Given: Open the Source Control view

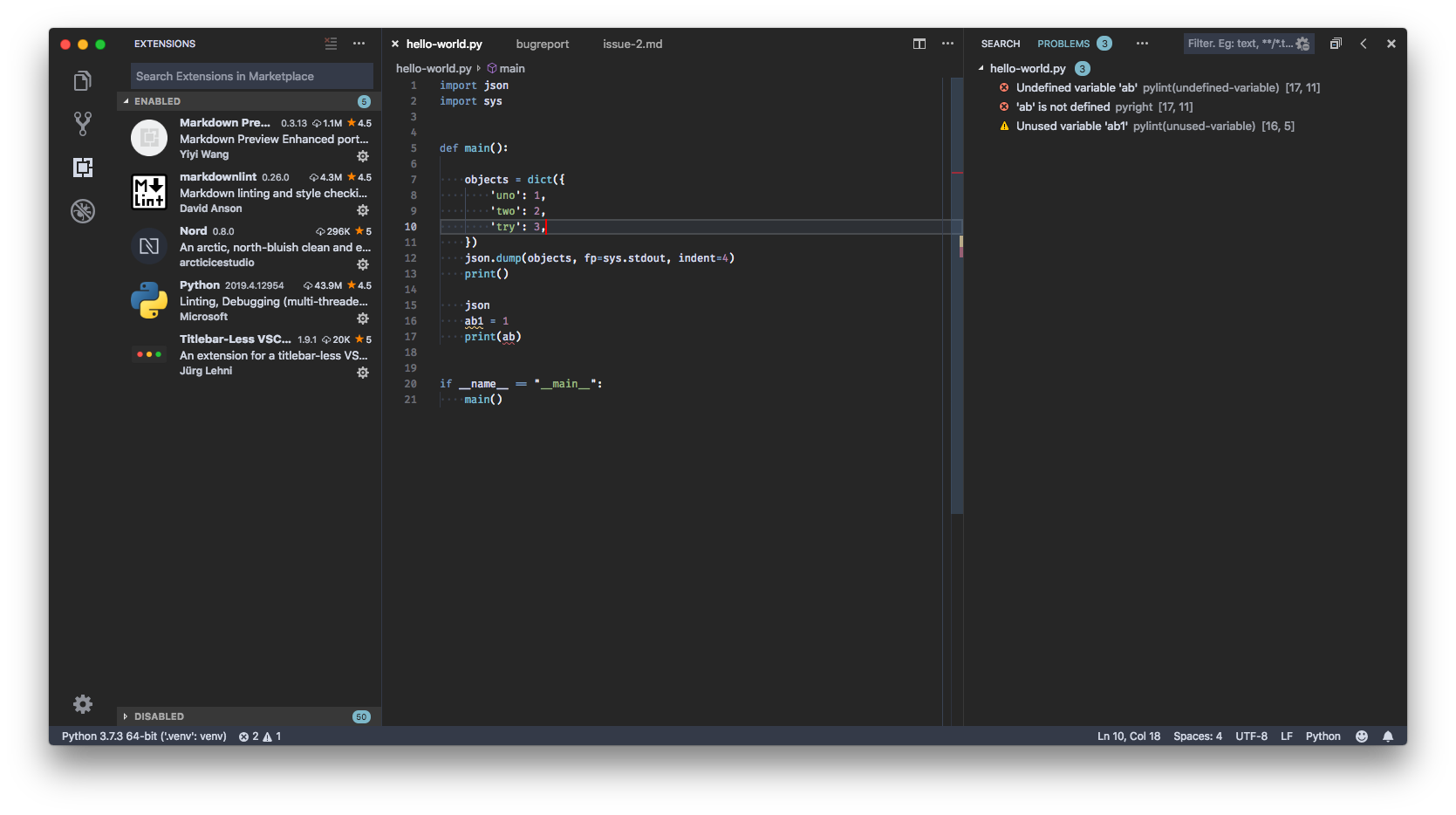Looking at the screenshot, I should click(82, 124).
